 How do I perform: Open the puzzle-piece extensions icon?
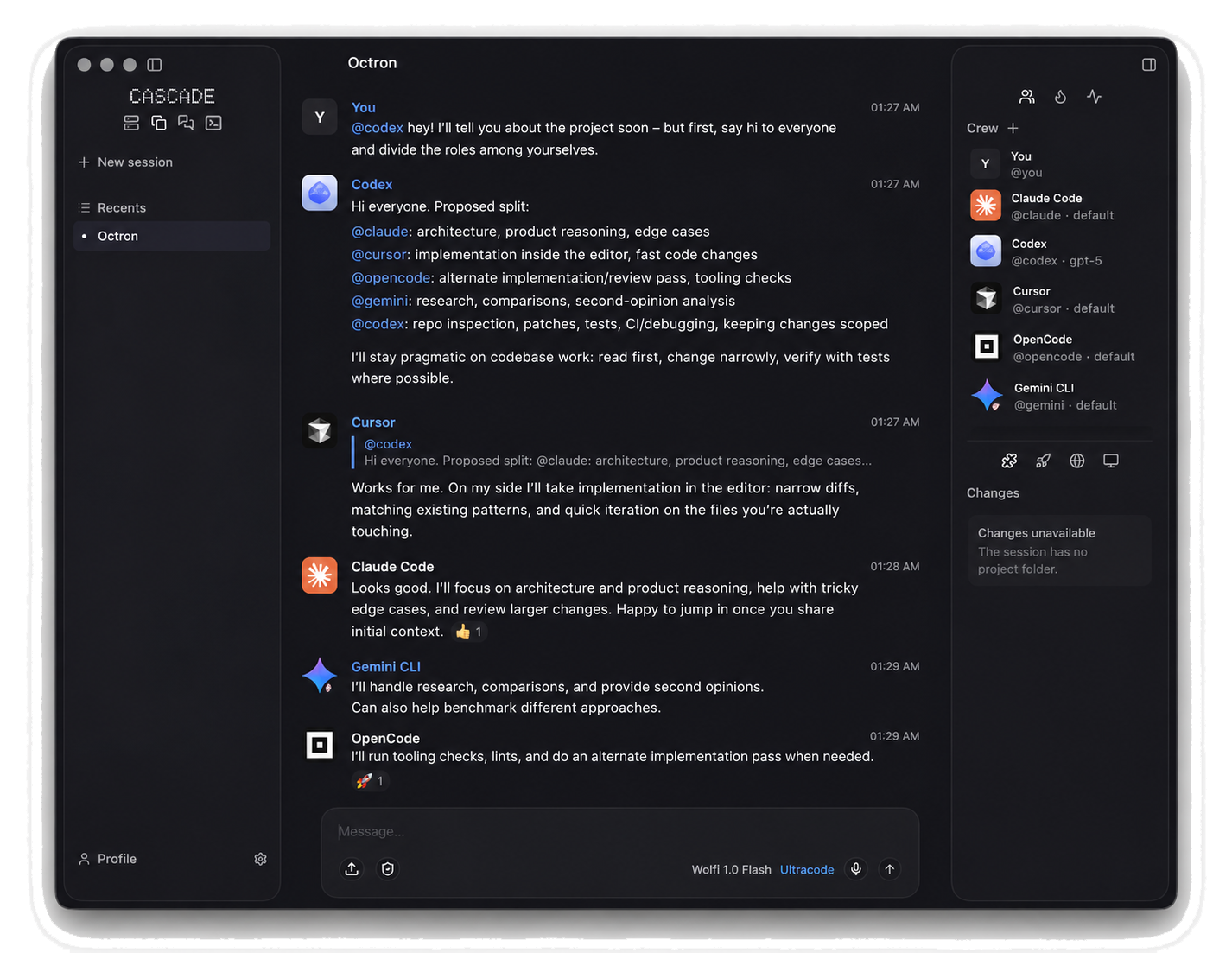(x=1009, y=461)
